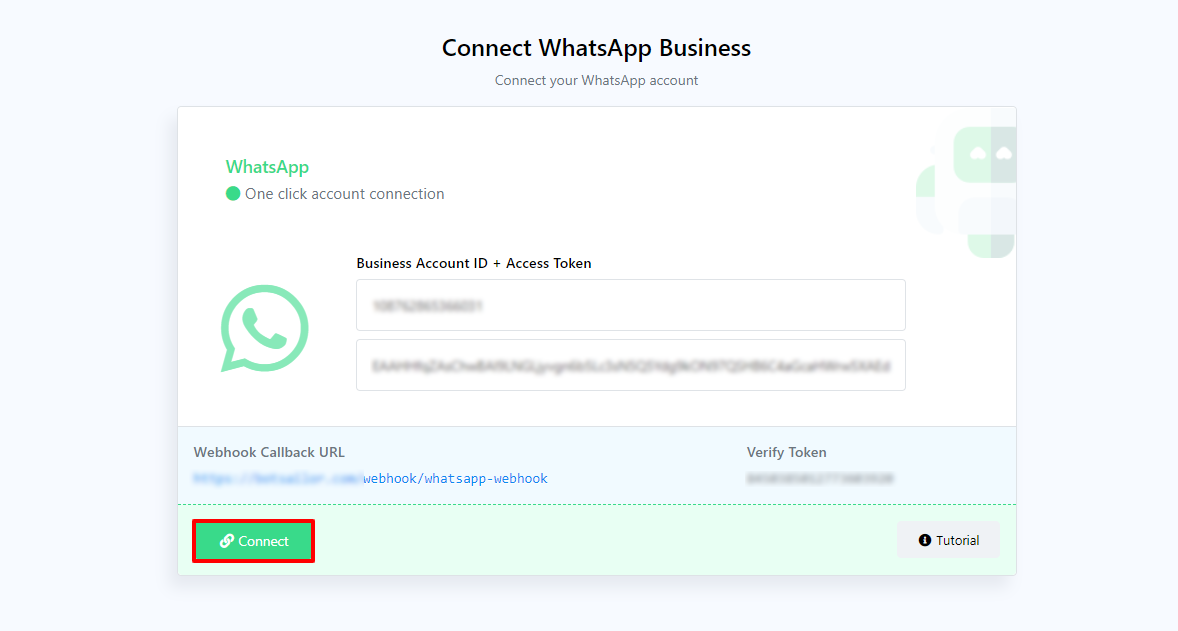This screenshot has height=631, width=1178.
Task: Click the decorative robot graphic in card corner
Action: click(x=967, y=190)
